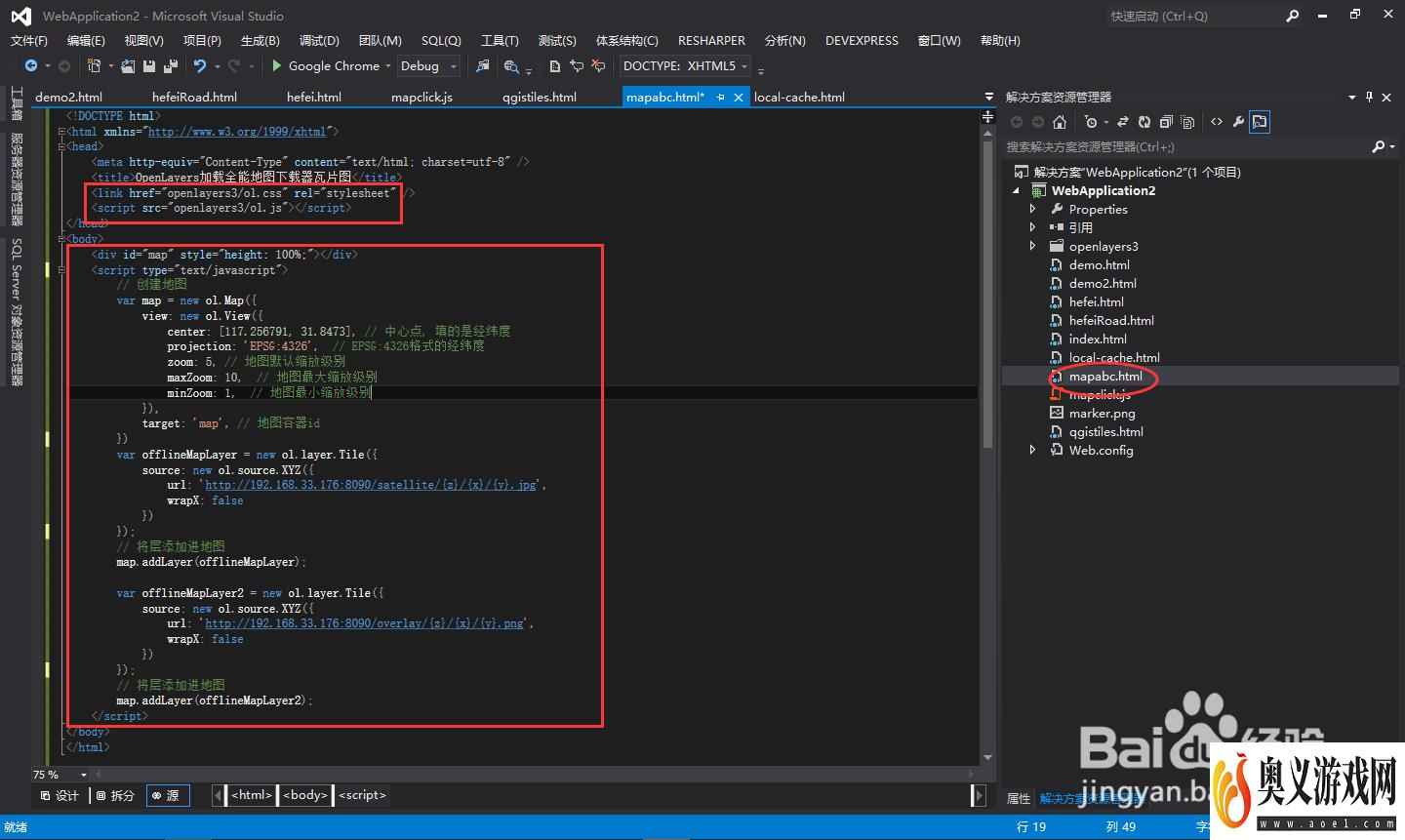
Task: Click Sync with Active Document icon
Action: (x=1123, y=122)
